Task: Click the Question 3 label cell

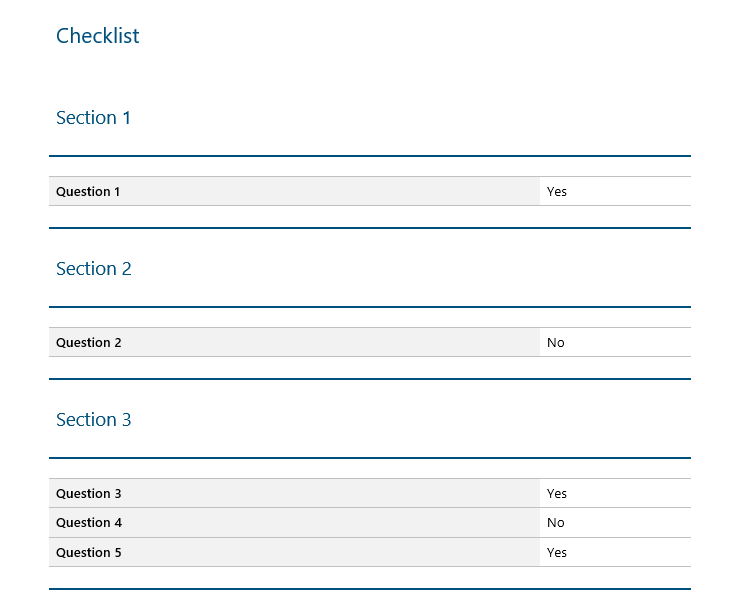Action: click(x=88, y=493)
